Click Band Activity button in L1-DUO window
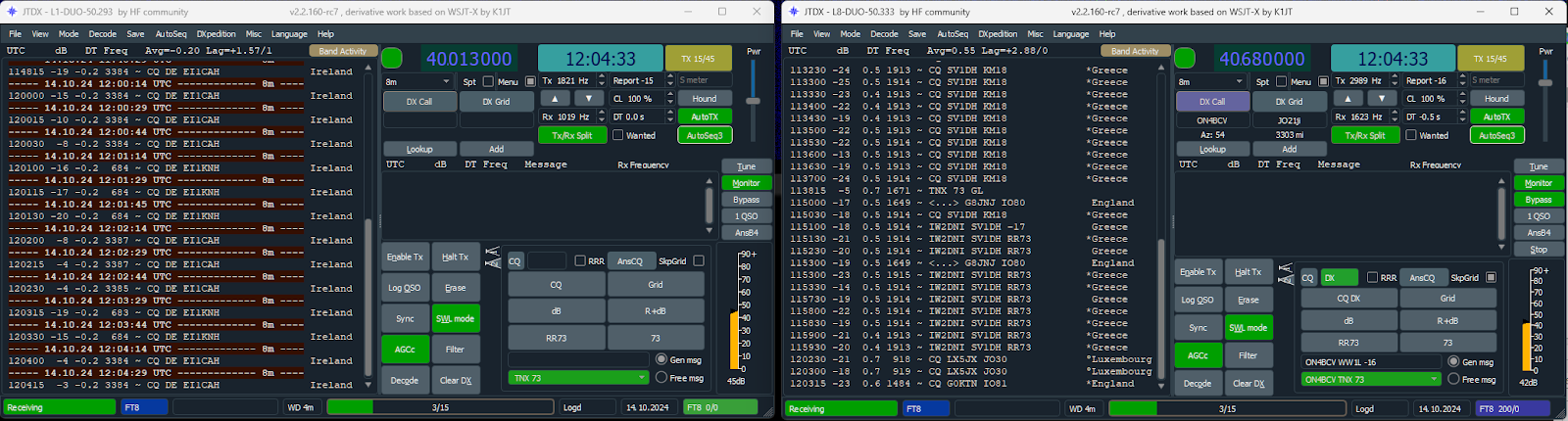This screenshot has width=1568, height=421. click(x=343, y=51)
